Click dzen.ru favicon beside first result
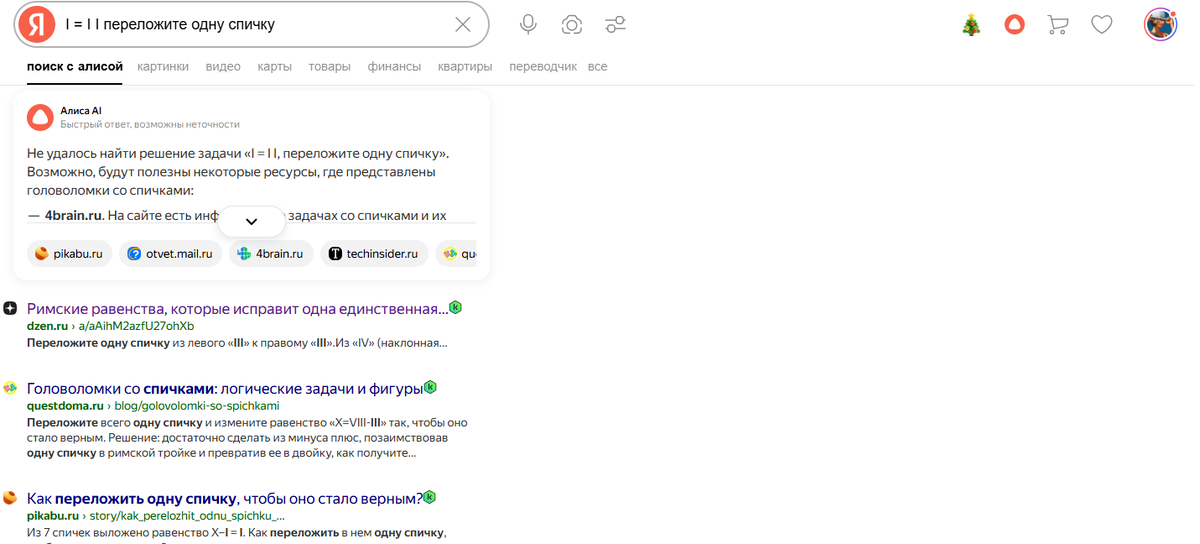 point(10,308)
